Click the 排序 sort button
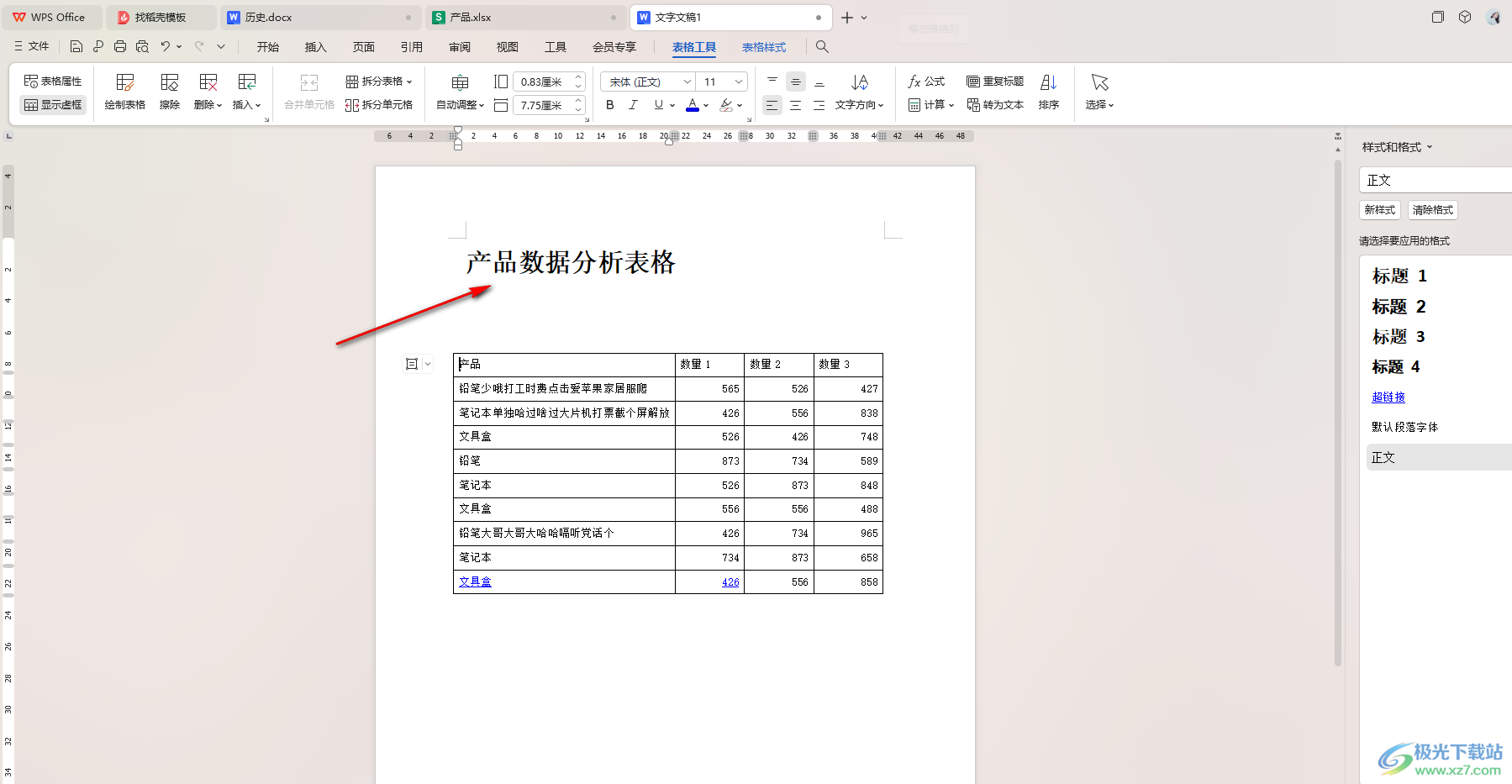This screenshot has width=1512, height=784. [x=1049, y=92]
